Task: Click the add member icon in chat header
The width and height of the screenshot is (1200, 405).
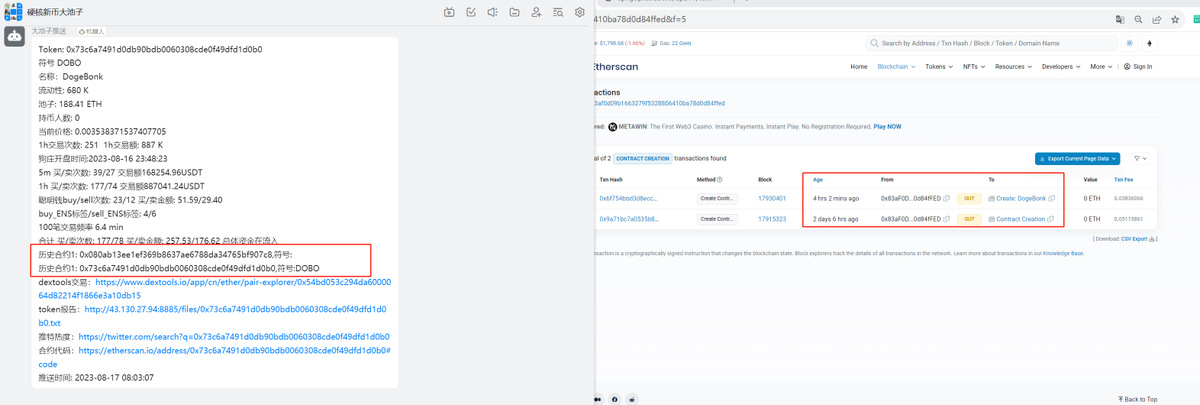Action: click(x=537, y=12)
